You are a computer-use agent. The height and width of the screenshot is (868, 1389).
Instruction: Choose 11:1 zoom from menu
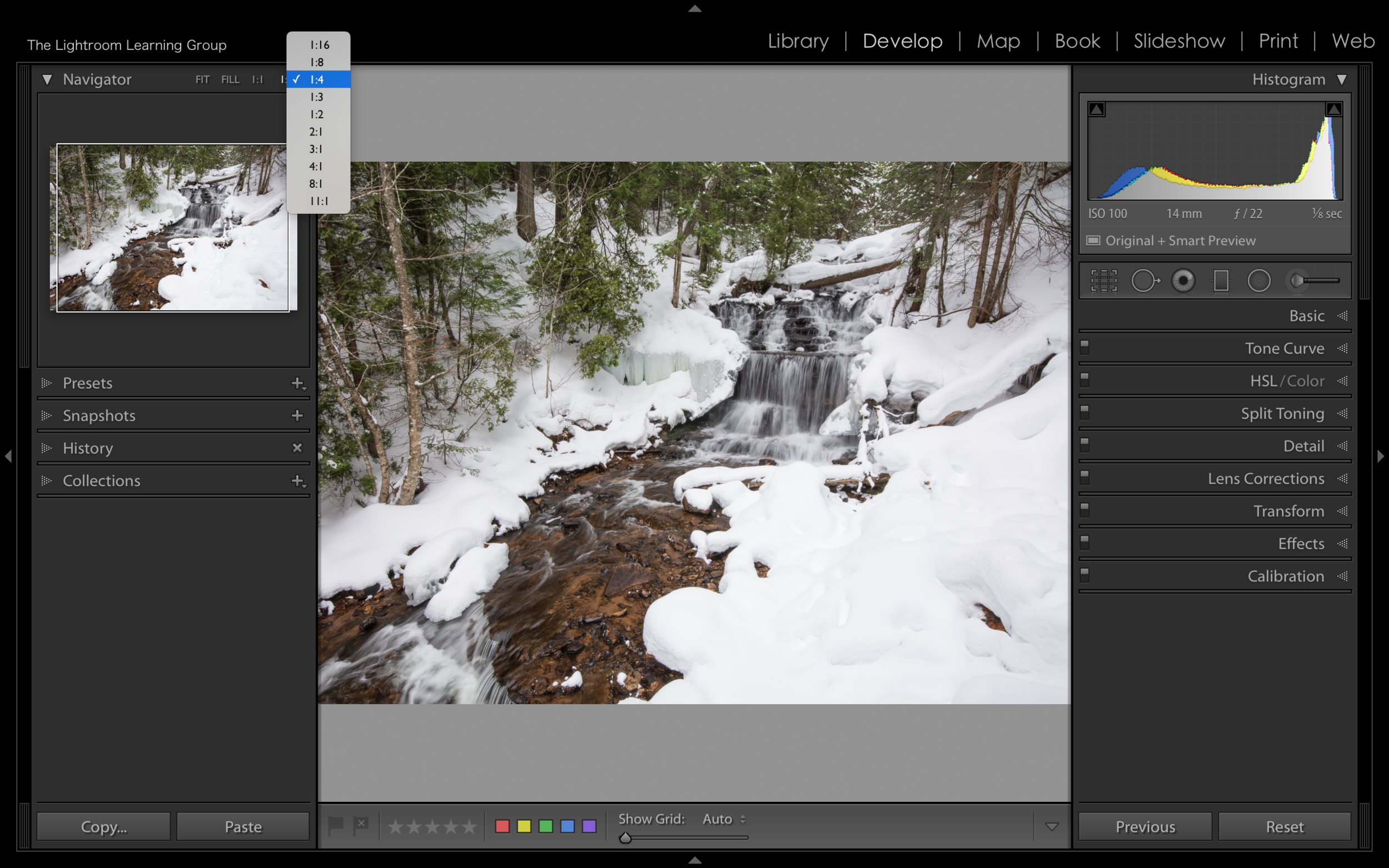[319, 201]
